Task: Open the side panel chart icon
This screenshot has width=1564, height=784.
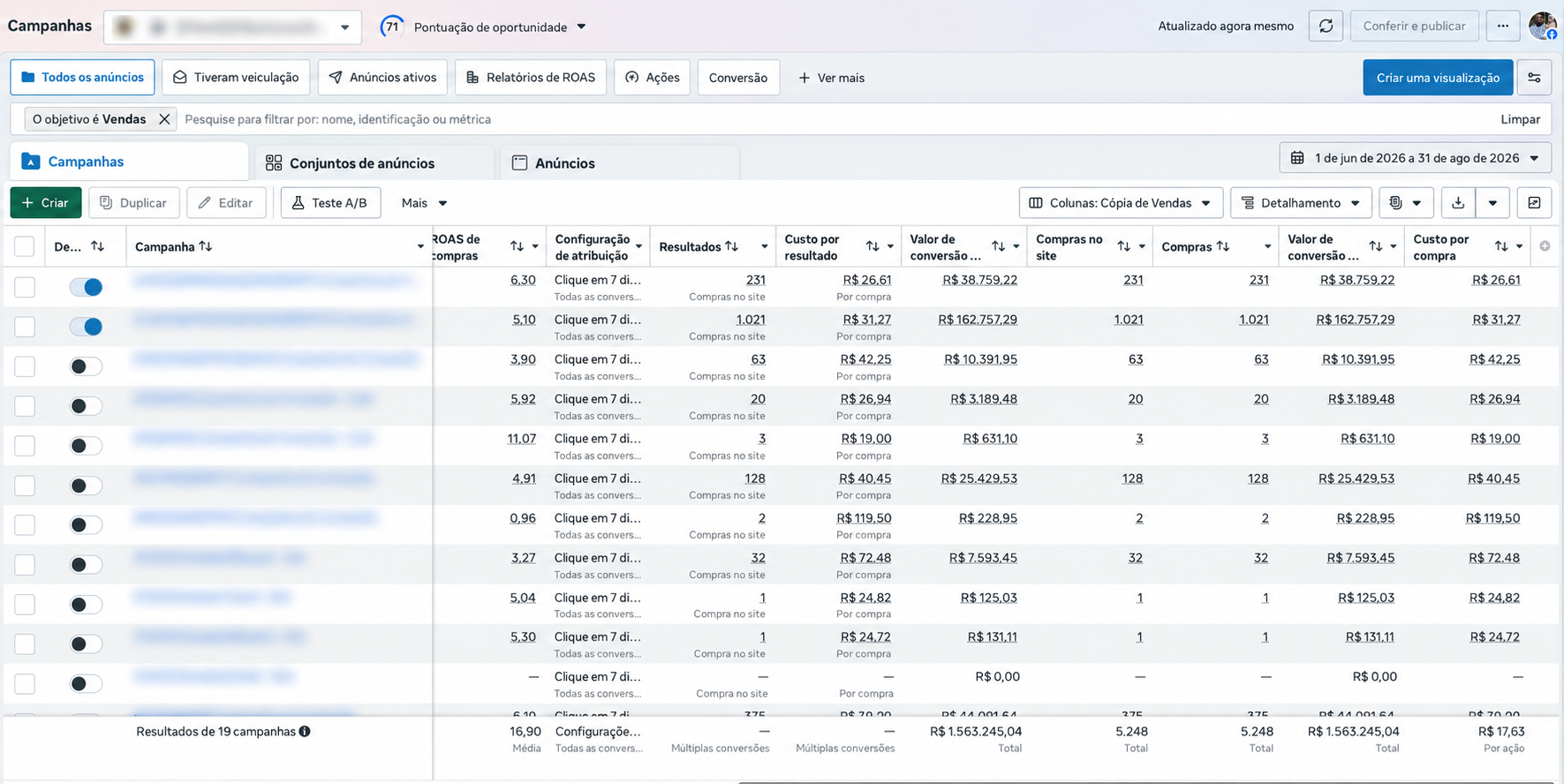Action: click(x=1534, y=203)
